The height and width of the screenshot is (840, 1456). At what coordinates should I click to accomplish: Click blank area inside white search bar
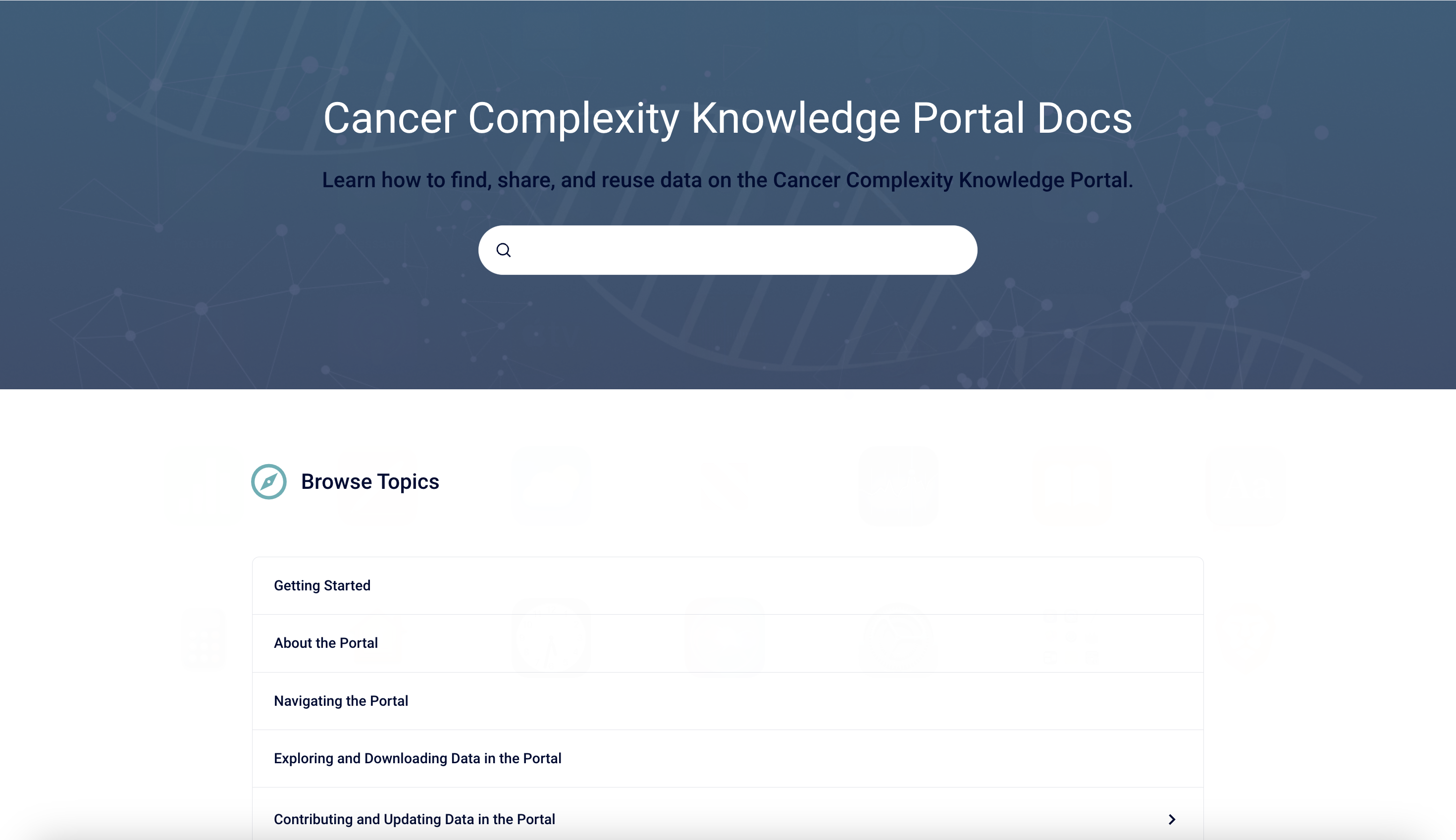click(x=836, y=250)
